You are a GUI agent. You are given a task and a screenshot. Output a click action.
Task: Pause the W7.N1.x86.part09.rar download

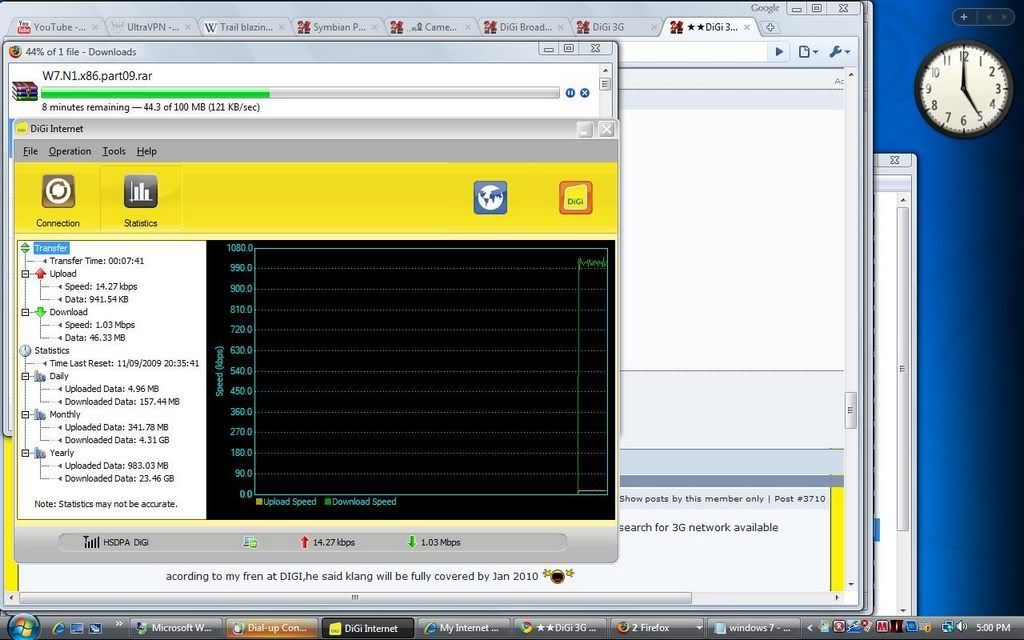[570, 93]
